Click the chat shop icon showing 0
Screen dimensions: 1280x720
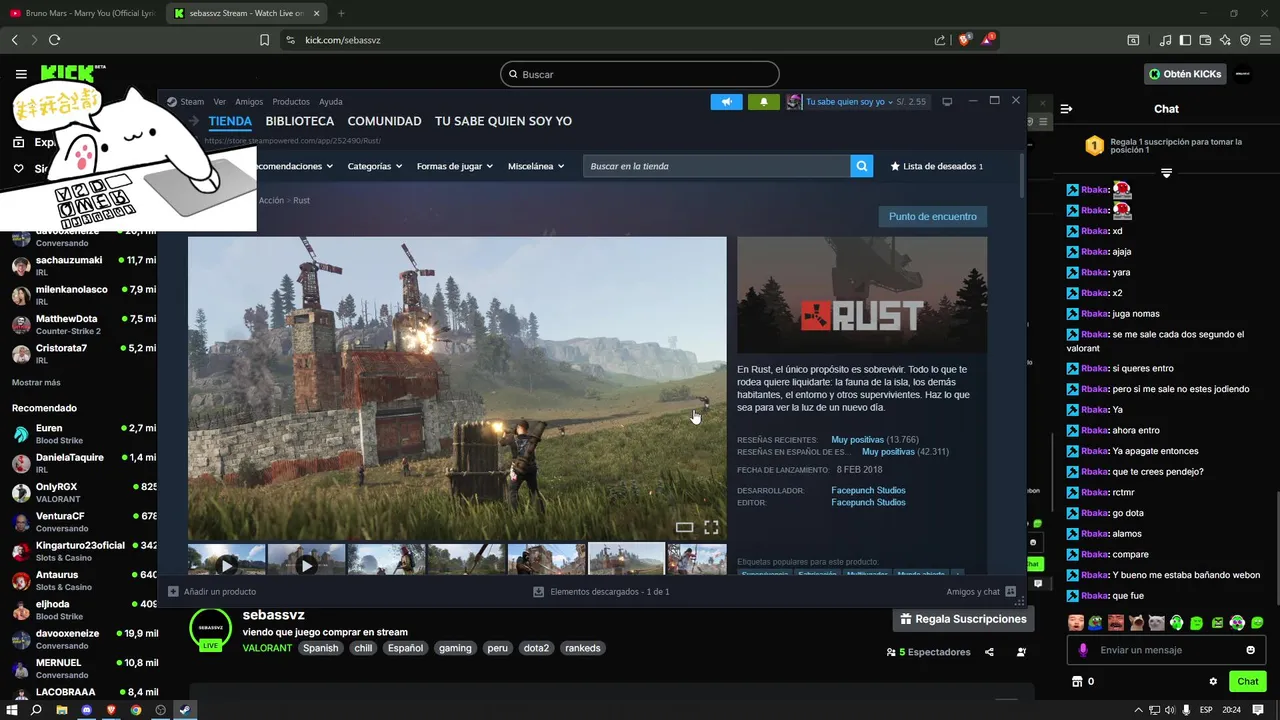1077,681
